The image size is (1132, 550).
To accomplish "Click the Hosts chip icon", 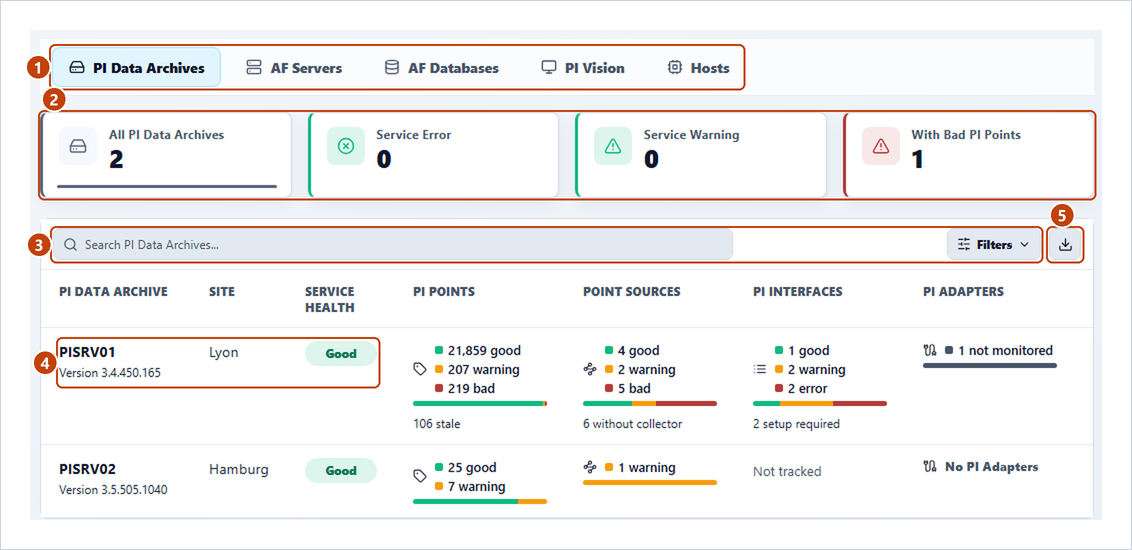I will coord(674,68).
